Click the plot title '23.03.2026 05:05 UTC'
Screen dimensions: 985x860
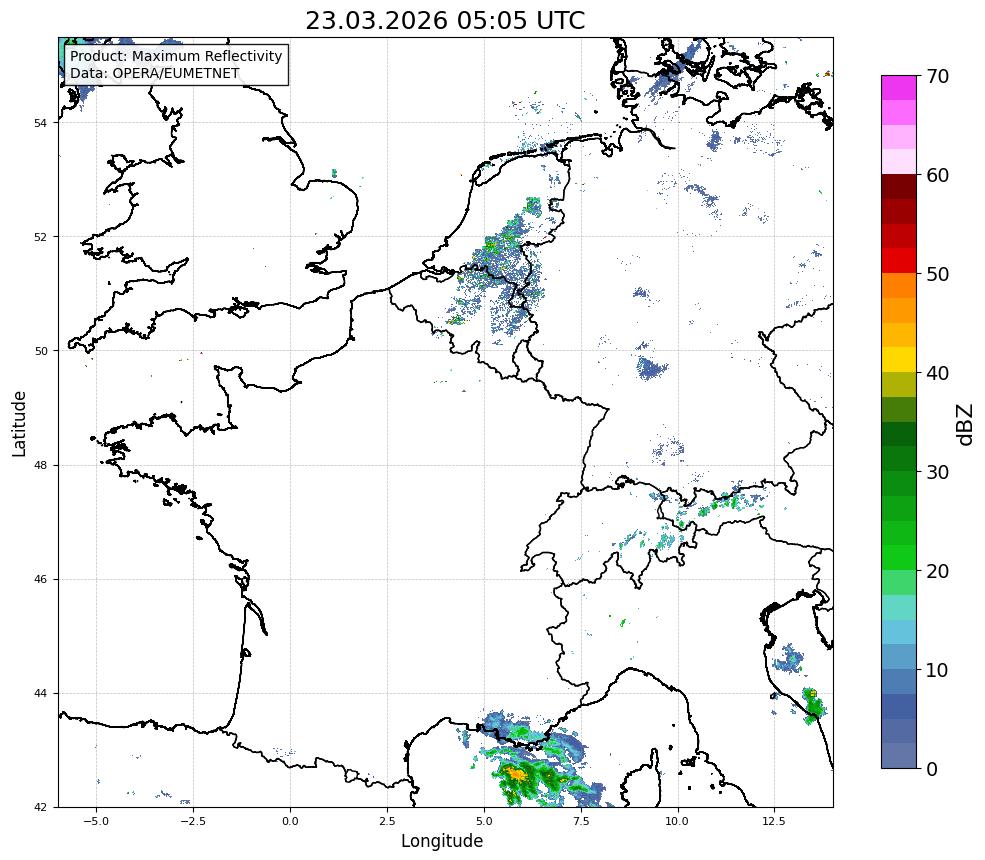pyautogui.click(x=445, y=21)
